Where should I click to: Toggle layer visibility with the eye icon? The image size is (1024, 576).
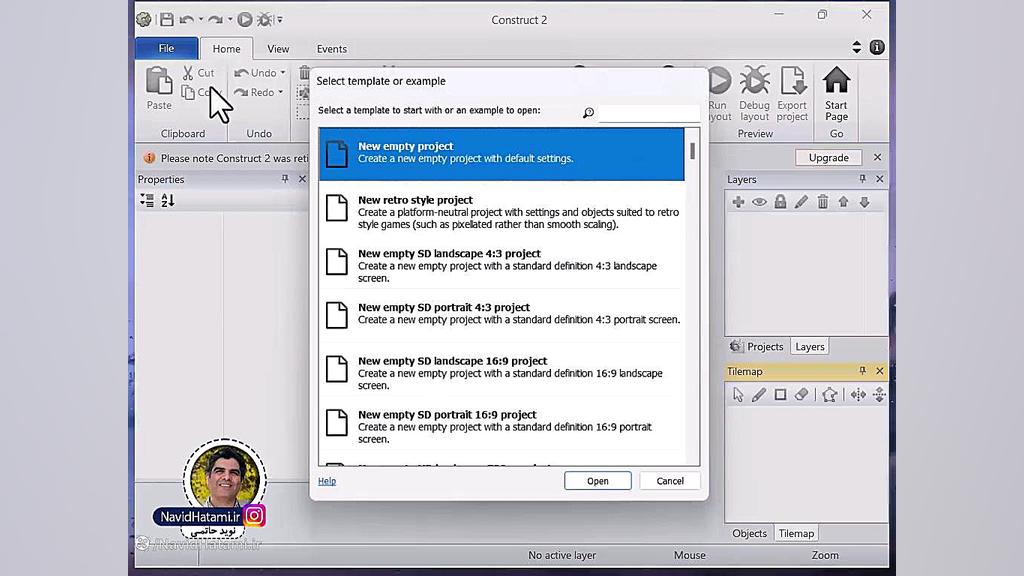click(x=759, y=202)
